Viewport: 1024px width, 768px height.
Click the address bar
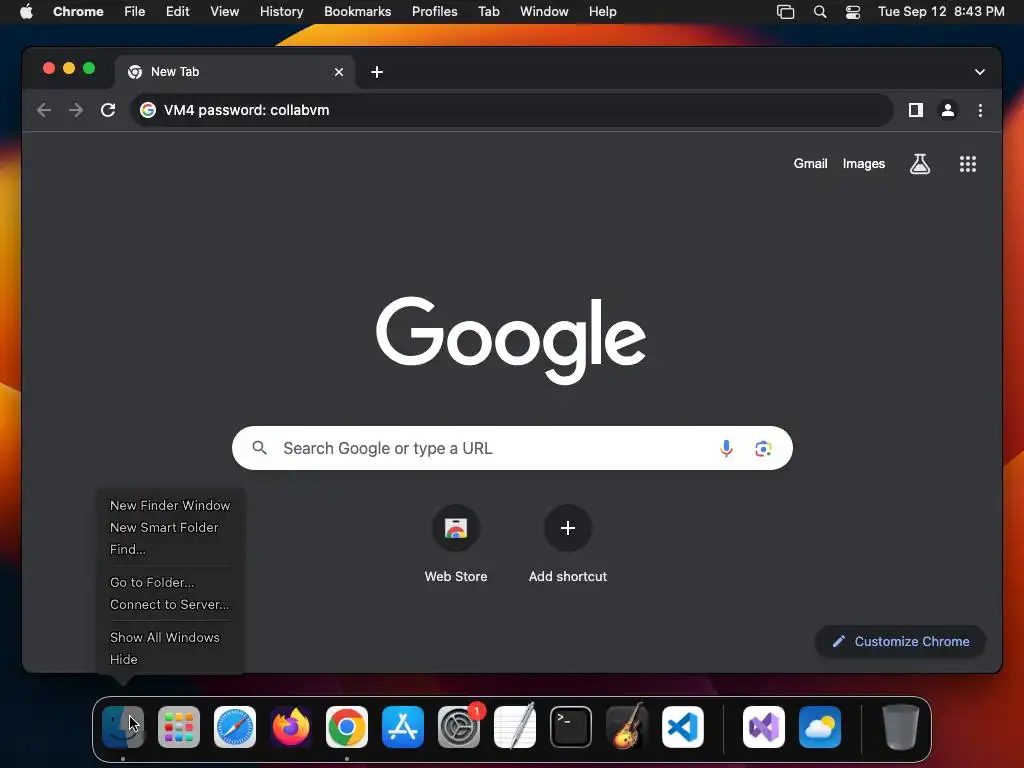pos(511,110)
